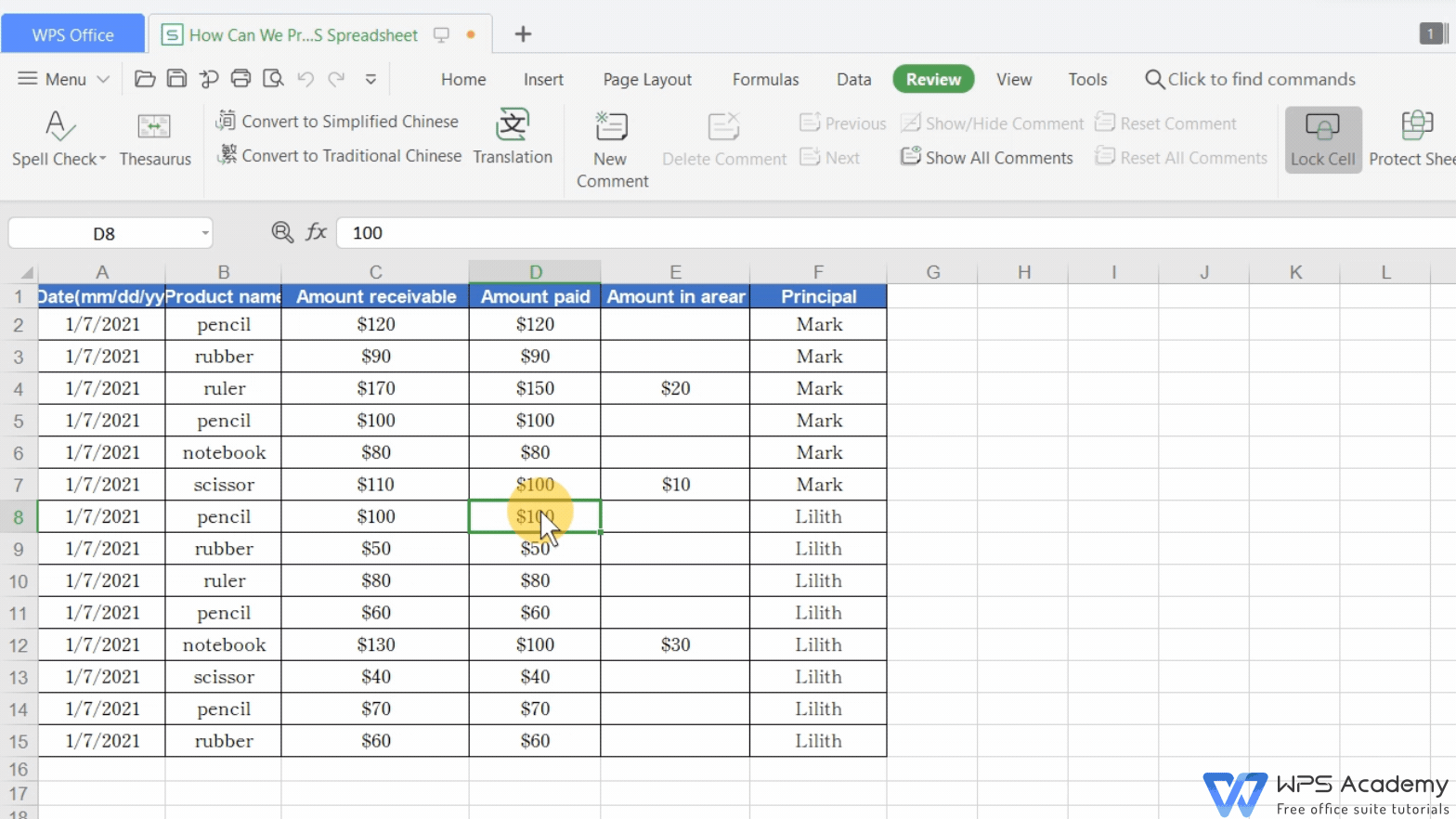Click the presentation monitor icon on document tab
The width and height of the screenshot is (1456, 819).
pyautogui.click(x=441, y=35)
